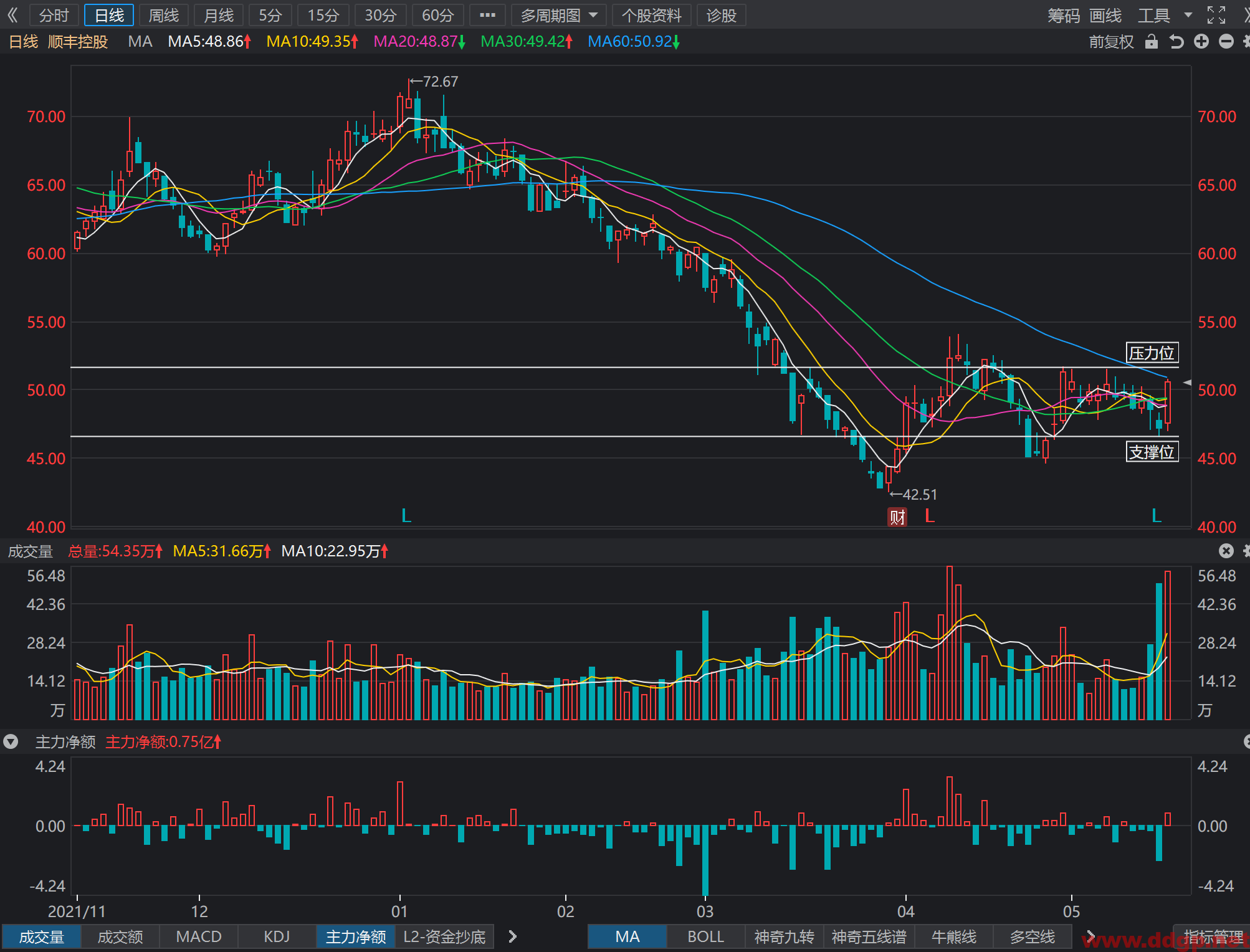Click the 04 month marker on timeline
This screenshot has width=1250, height=952.
[x=905, y=911]
